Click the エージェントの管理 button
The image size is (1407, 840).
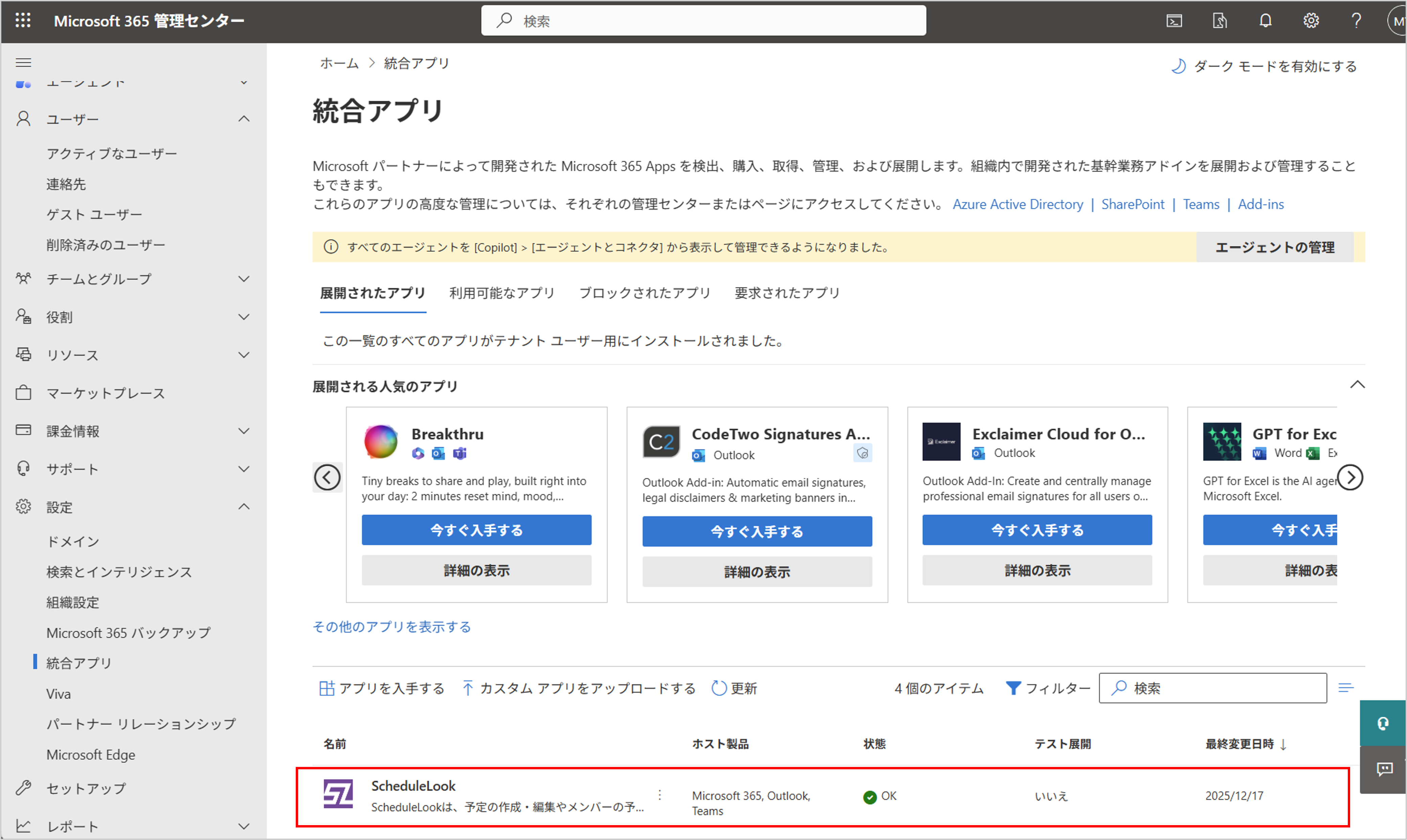click(1275, 247)
